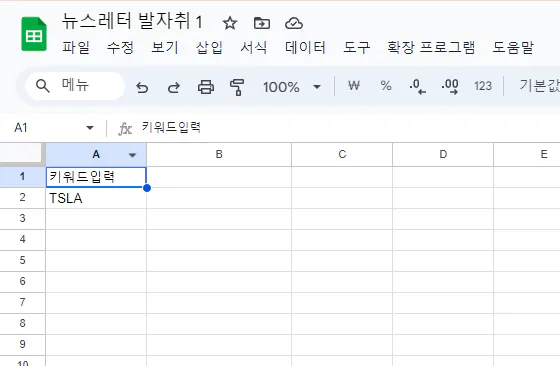
Task: Click cell A2 containing TSLA
Action: click(96, 198)
